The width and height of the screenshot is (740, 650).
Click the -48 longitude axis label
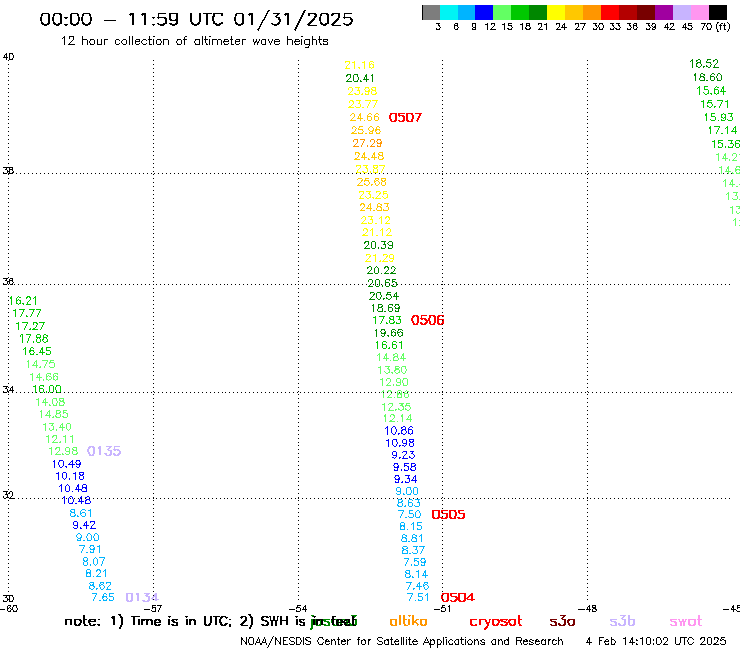pyautogui.click(x=588, y=609)
